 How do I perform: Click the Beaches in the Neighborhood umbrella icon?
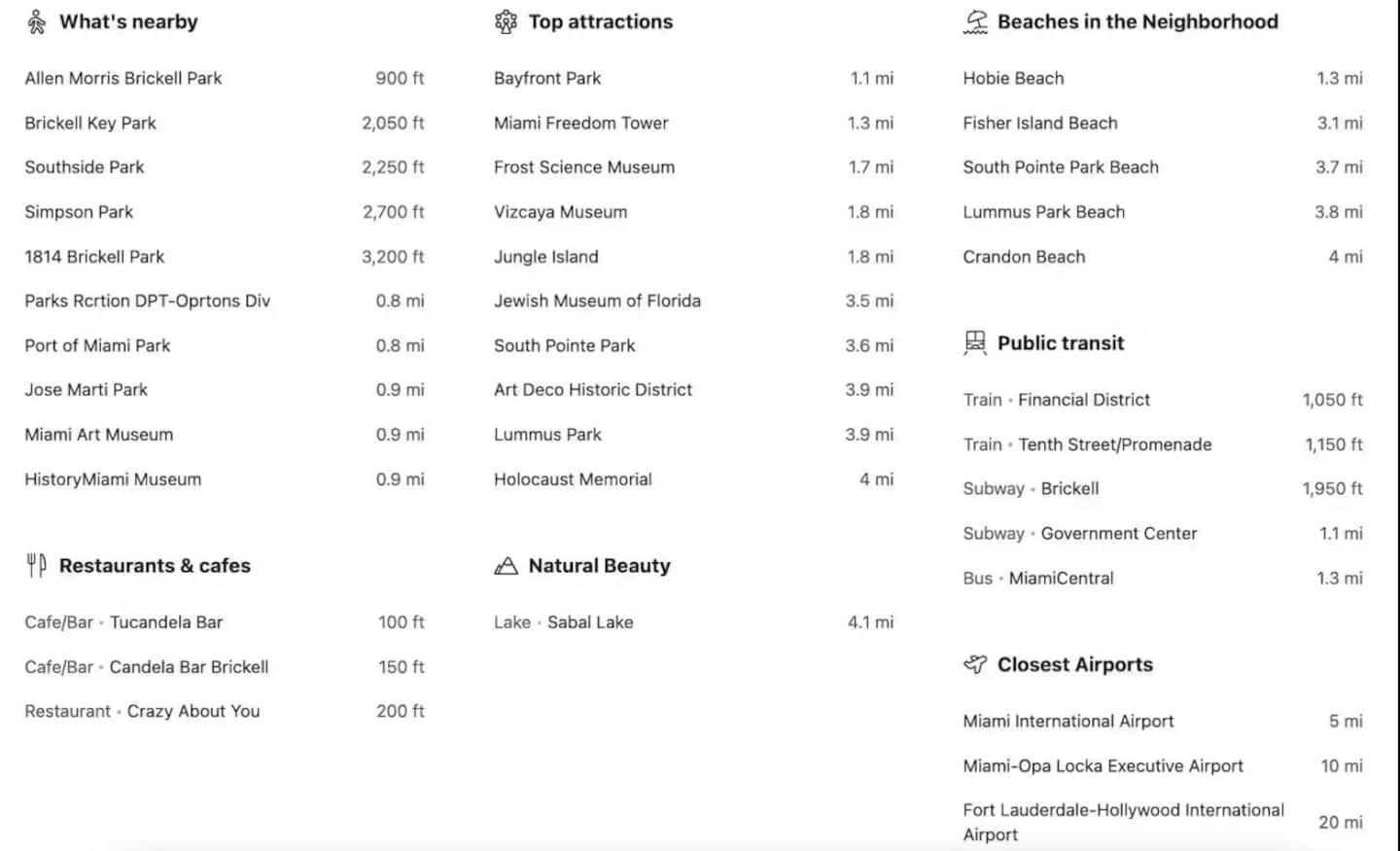[975, 21]
